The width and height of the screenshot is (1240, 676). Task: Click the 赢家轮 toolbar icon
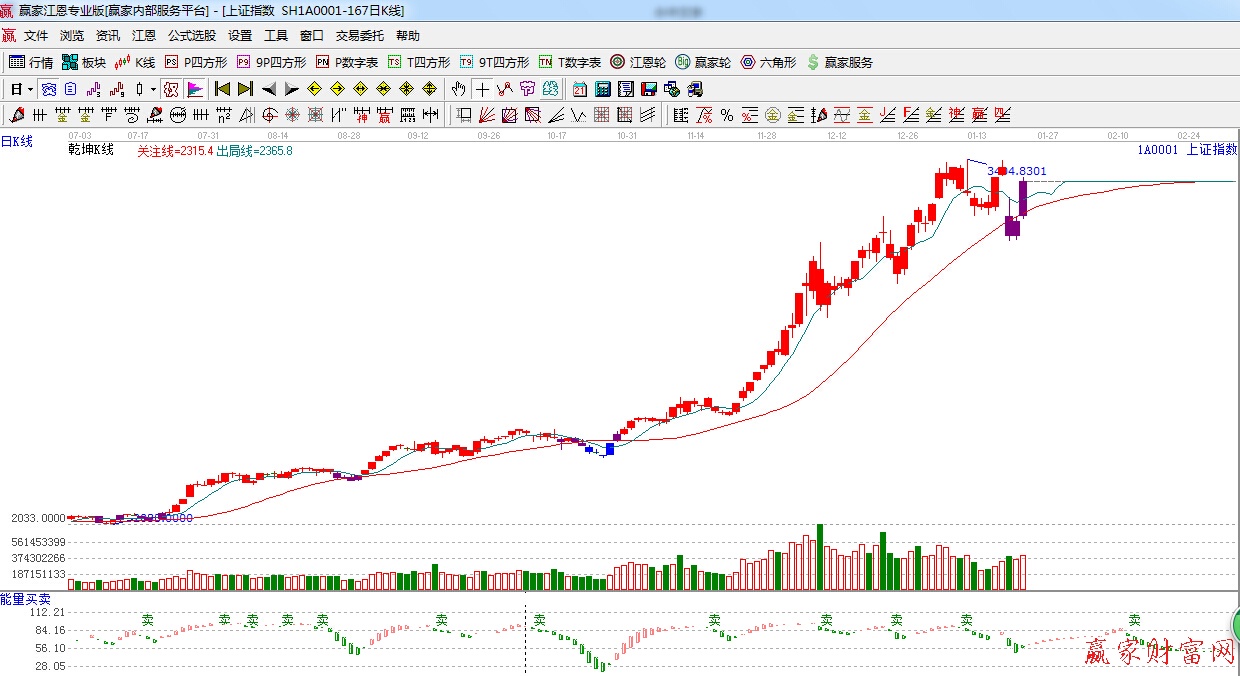coord(703,62)
